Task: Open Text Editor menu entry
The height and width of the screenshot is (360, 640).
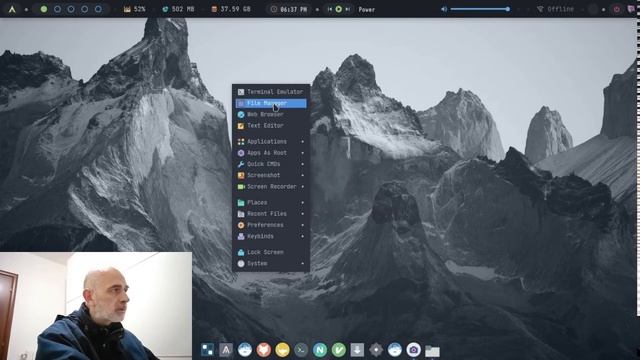Action: 271,126
